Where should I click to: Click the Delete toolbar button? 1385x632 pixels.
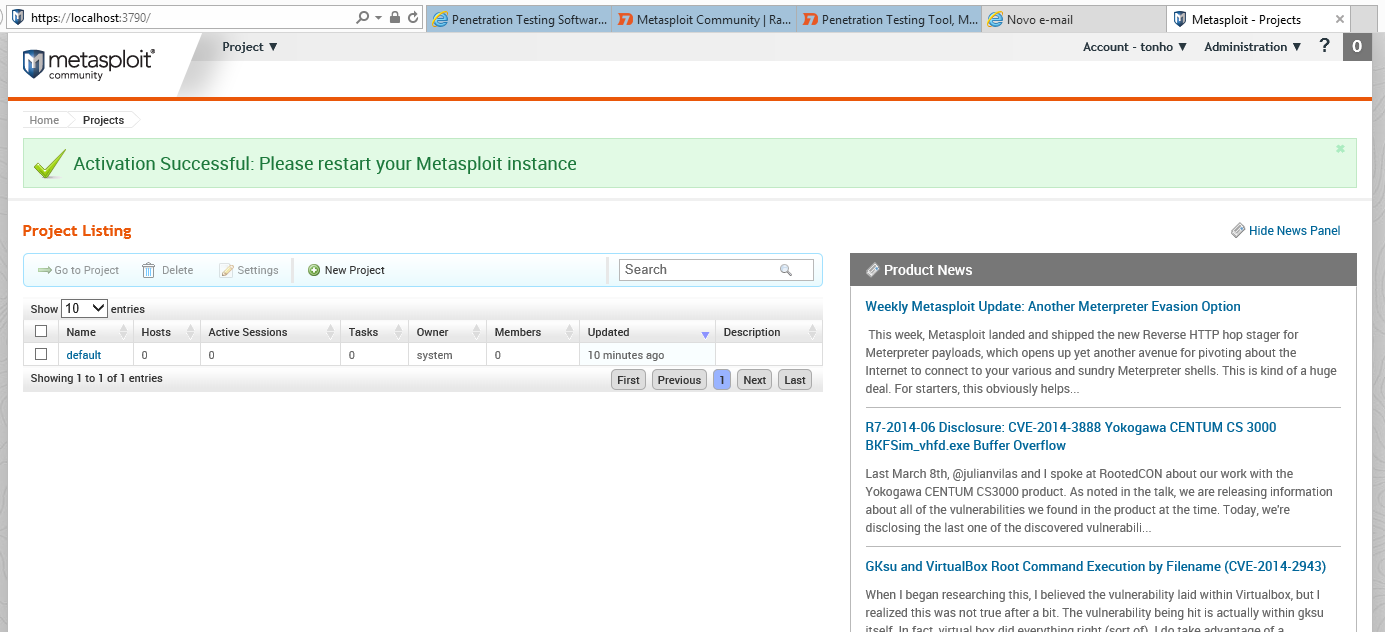167,270
